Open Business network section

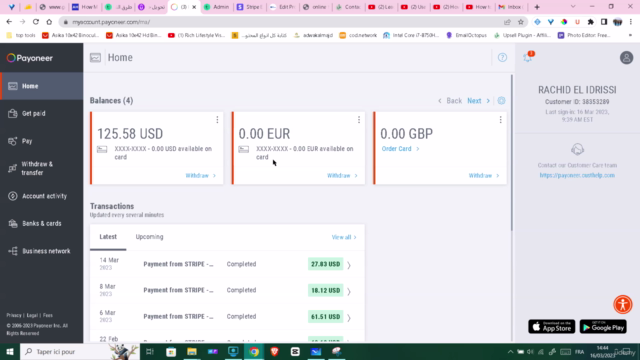pyautogui.click(x=42, y=251)
